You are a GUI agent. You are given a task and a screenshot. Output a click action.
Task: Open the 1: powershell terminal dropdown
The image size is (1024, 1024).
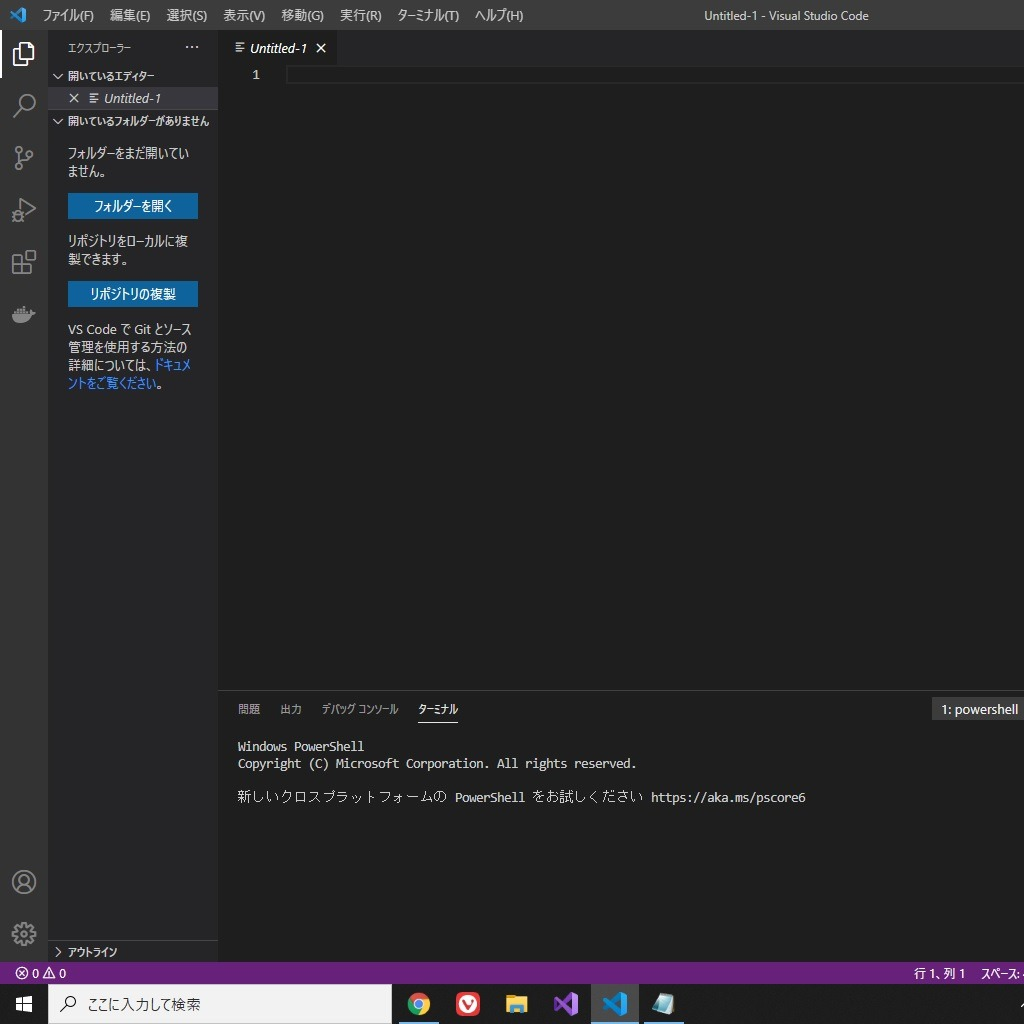[978, 709]
